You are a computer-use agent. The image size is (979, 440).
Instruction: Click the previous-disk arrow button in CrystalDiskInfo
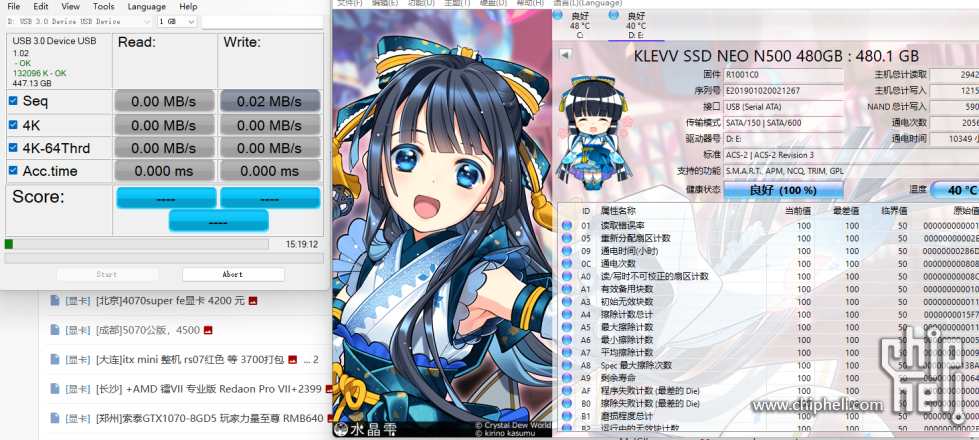(x=566, y=55)
